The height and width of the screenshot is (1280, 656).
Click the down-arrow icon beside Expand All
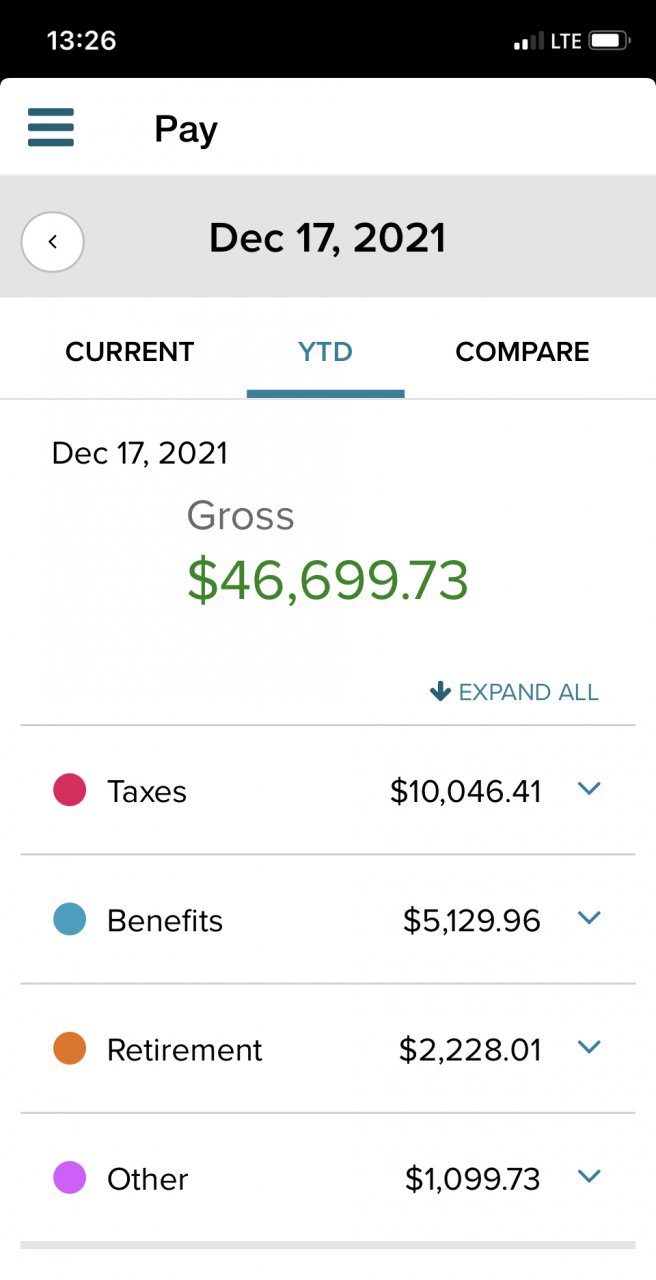(440, 692)
